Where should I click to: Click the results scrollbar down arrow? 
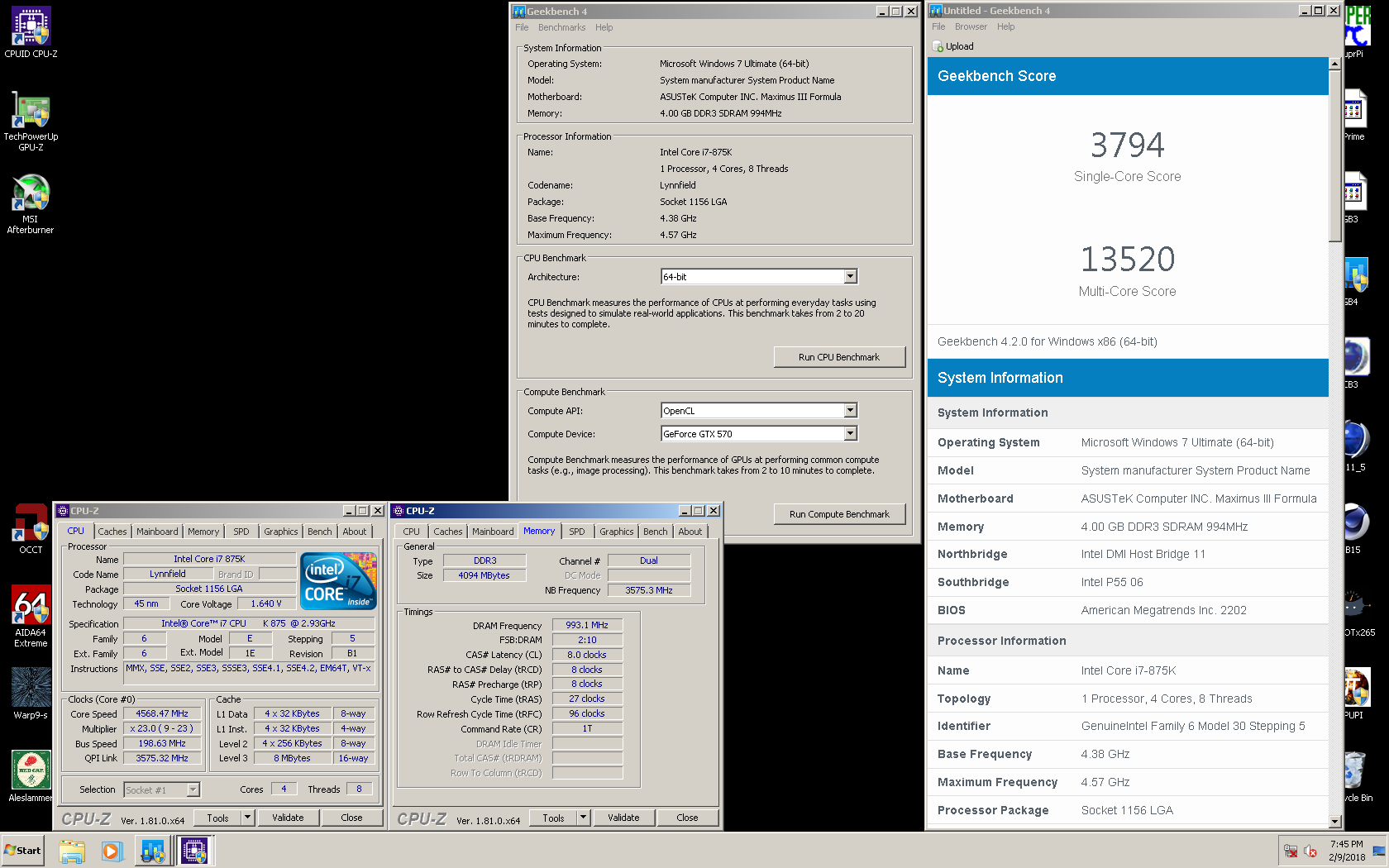tap(1334, 822)
